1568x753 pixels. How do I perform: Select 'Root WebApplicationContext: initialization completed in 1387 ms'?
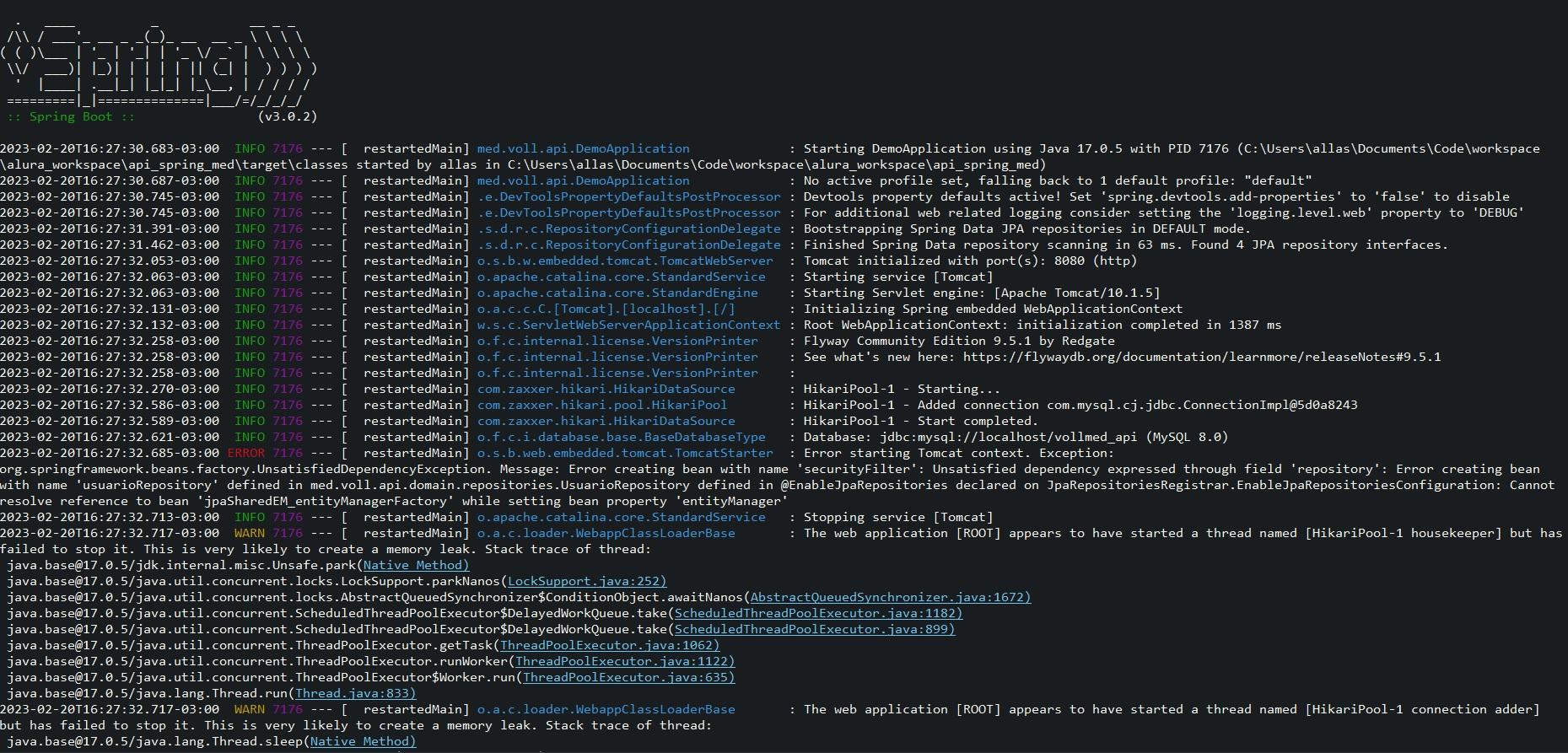coord(1043,325)
